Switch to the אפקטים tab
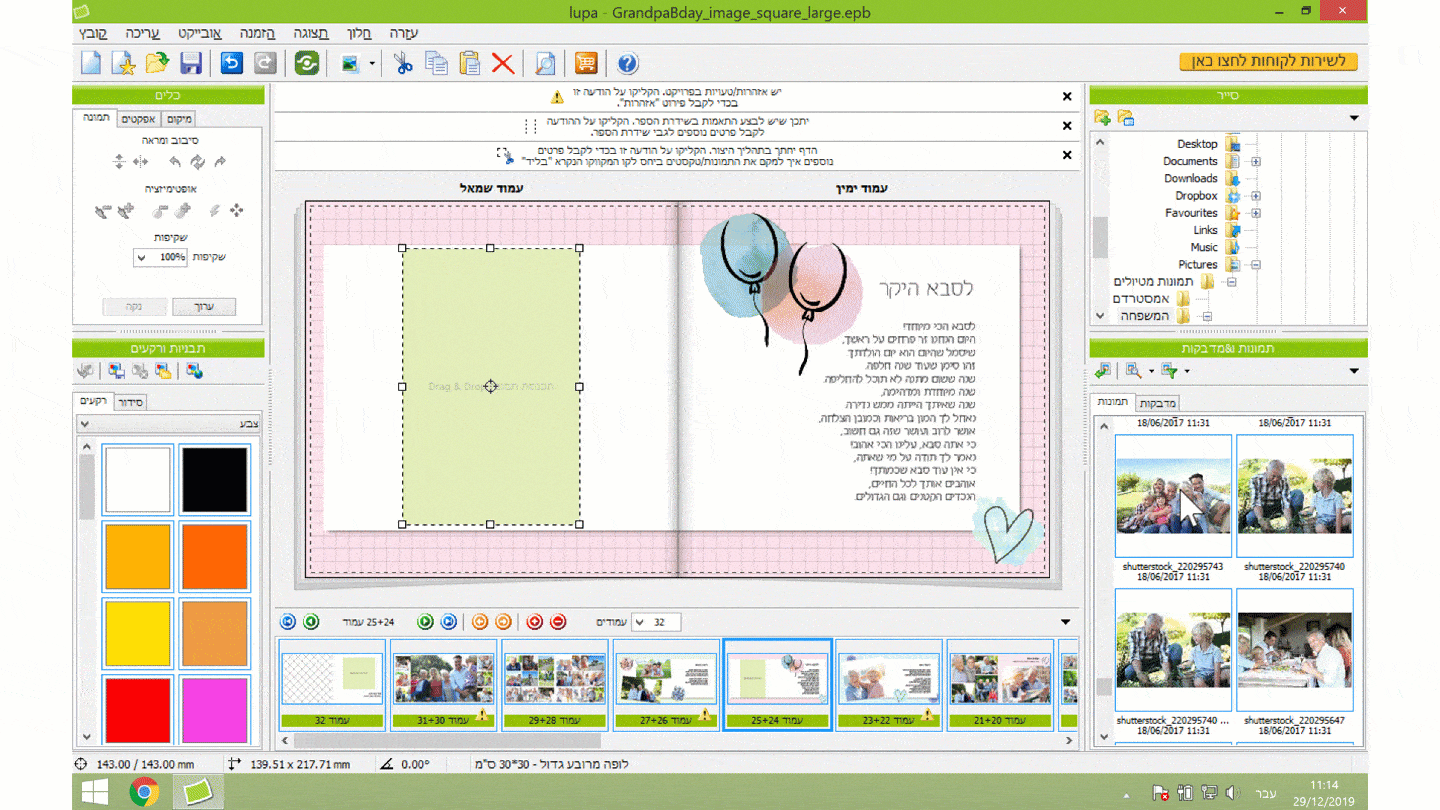 (138, 119)
